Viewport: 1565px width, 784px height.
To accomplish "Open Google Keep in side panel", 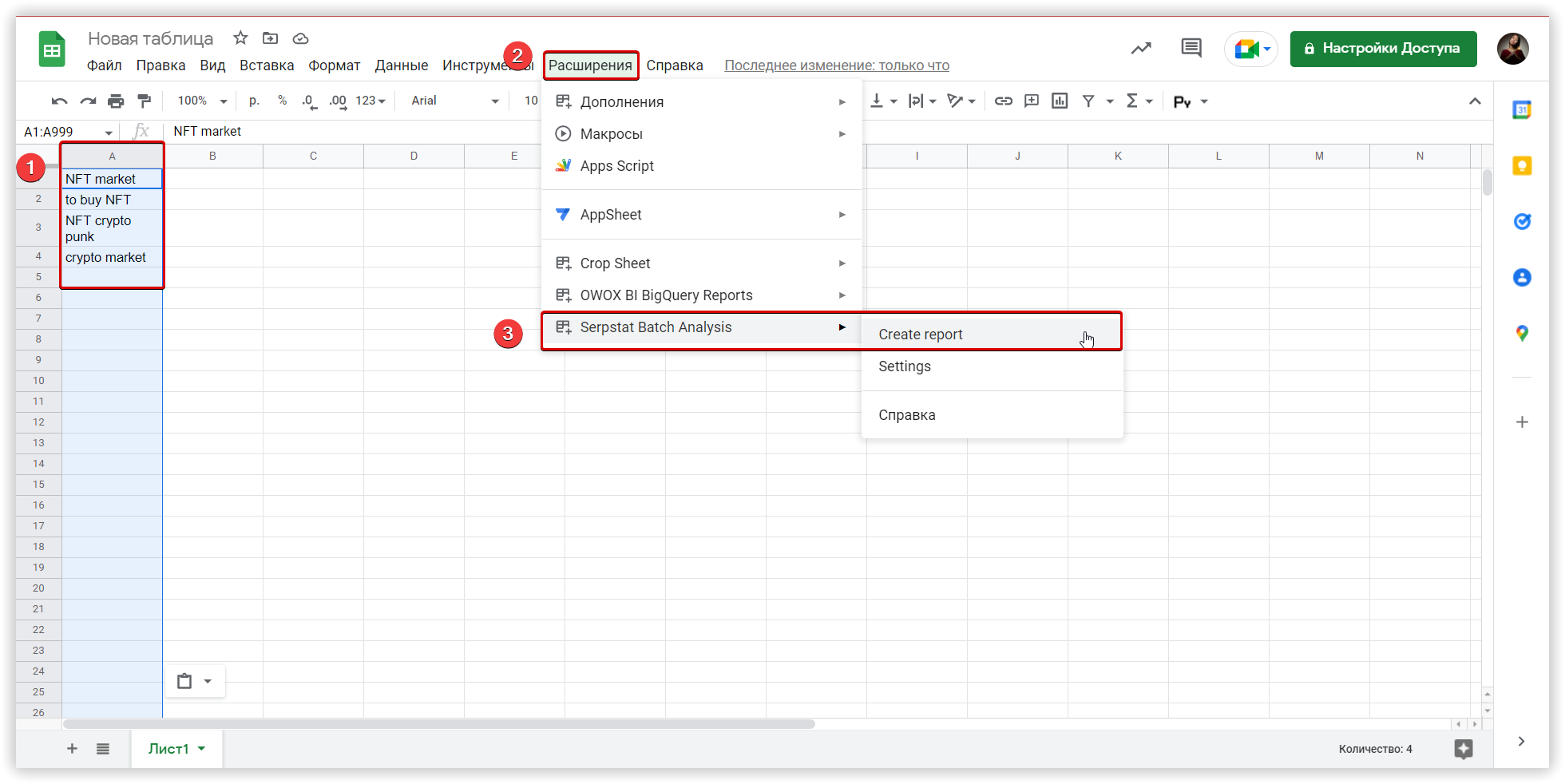I will [1522, 166].
